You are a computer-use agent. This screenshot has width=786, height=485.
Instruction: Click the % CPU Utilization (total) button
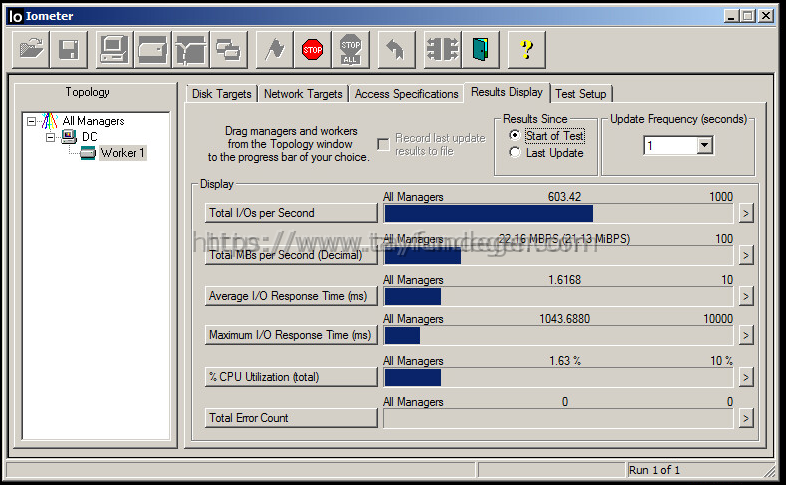coord(291,377)
